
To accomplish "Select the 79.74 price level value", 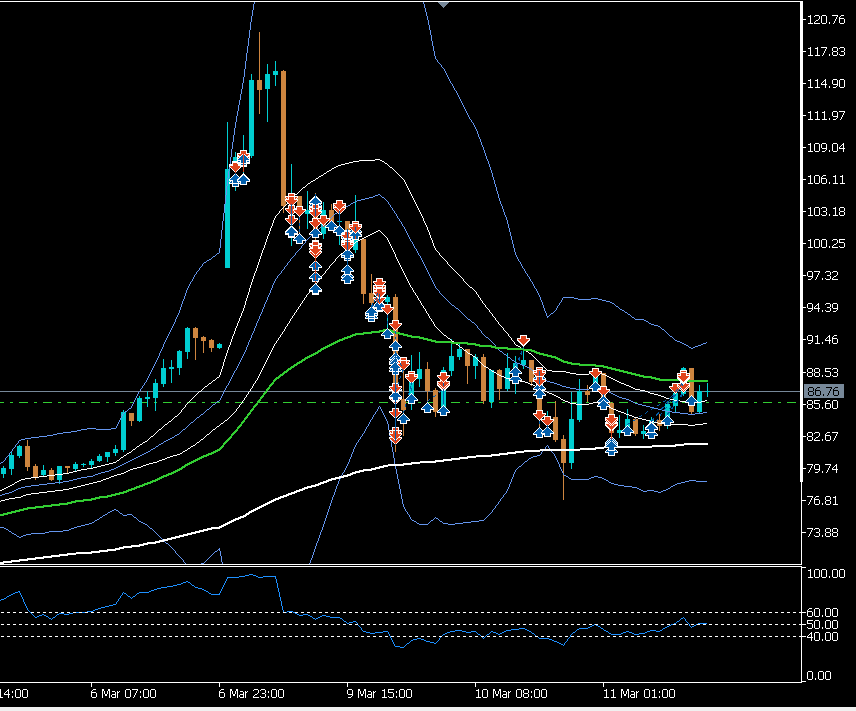I will pos(823,468).
